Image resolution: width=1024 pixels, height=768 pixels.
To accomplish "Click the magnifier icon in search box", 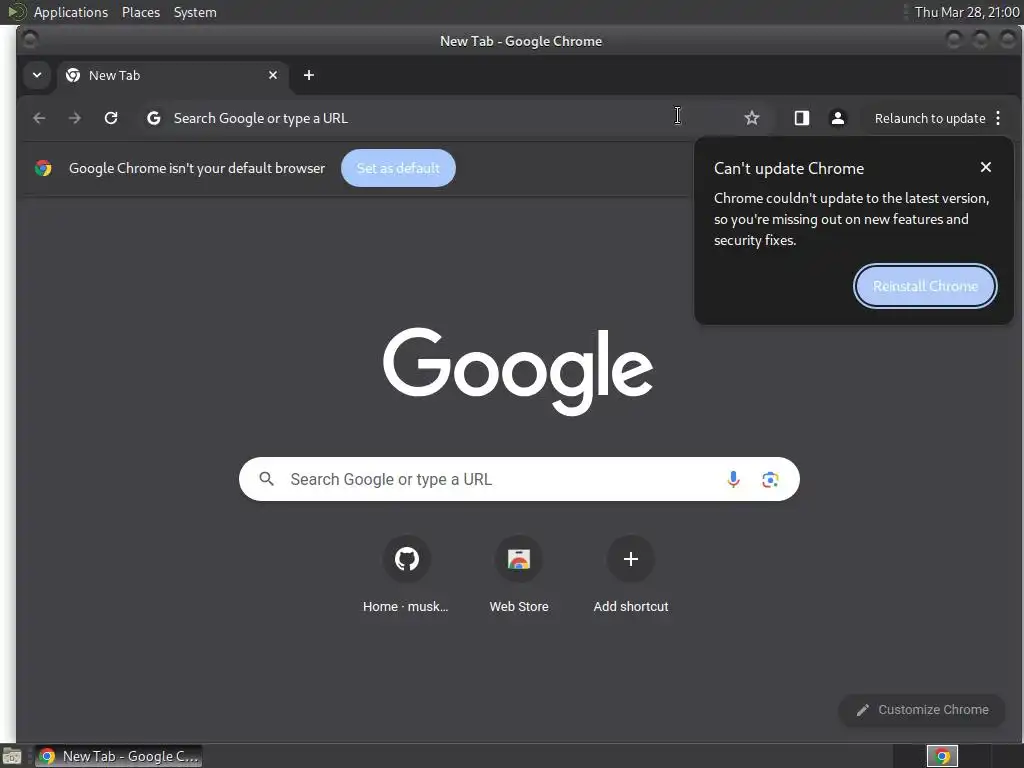I will [x=266, y=479].
